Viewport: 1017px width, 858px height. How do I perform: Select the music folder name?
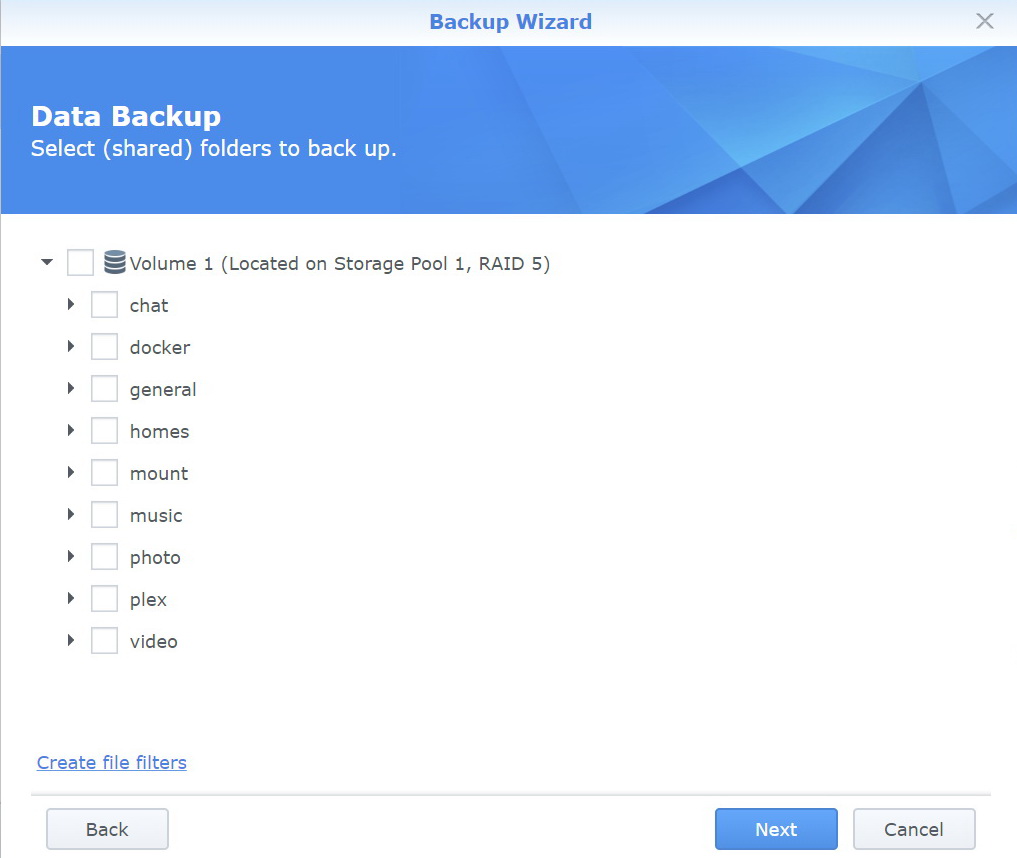tap(156, 516)
